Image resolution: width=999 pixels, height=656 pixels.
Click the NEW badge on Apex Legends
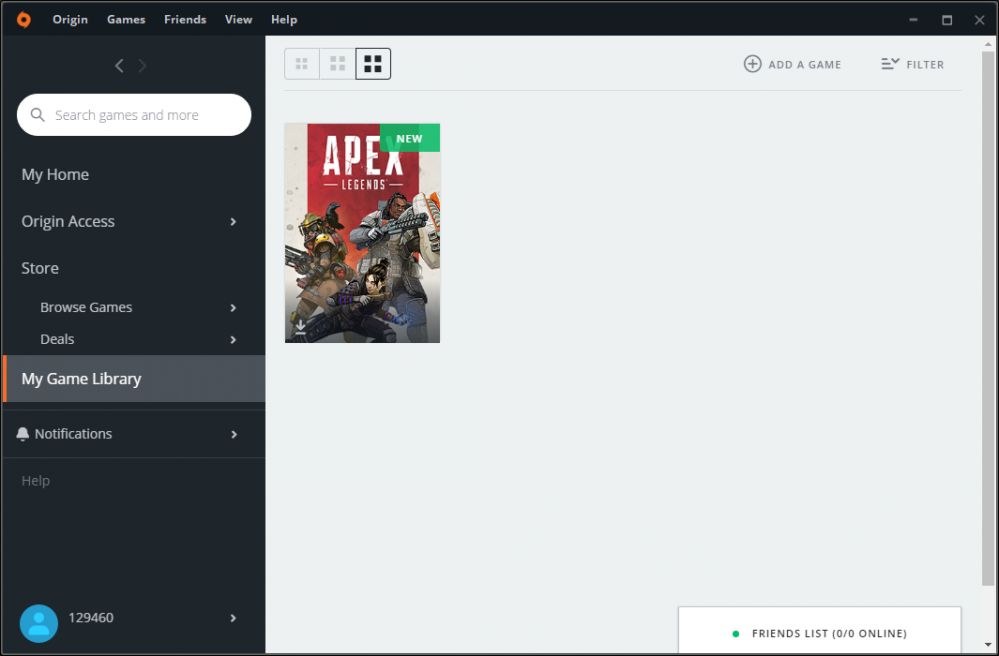(410, 138)
